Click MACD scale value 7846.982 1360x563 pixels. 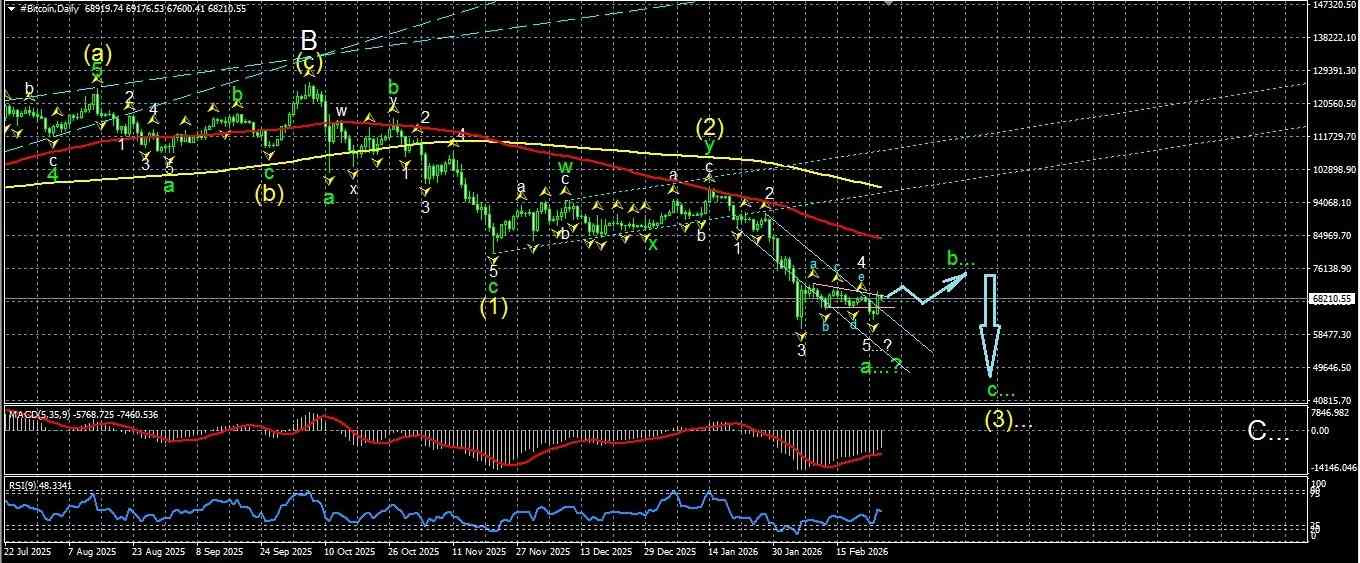click(x=1329, y=411)
